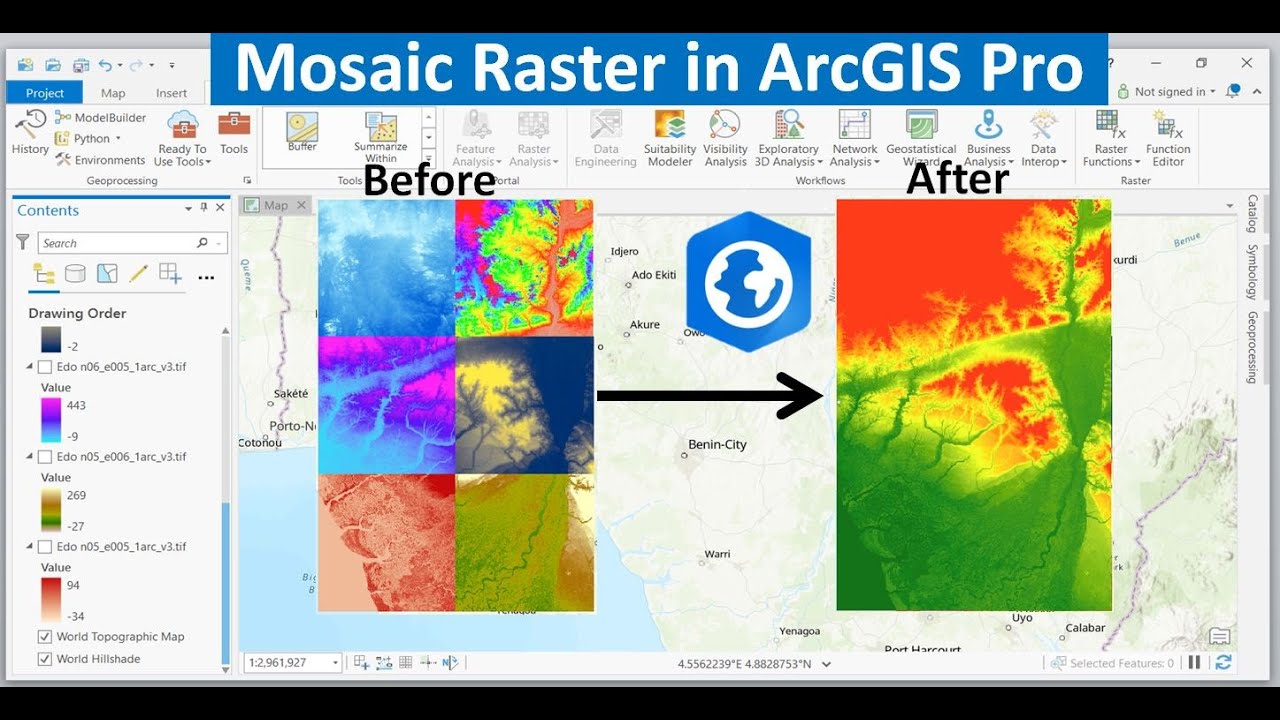Undo the last action
The width and height of the screenshot is (1280, 720).
tap(105, 65)
